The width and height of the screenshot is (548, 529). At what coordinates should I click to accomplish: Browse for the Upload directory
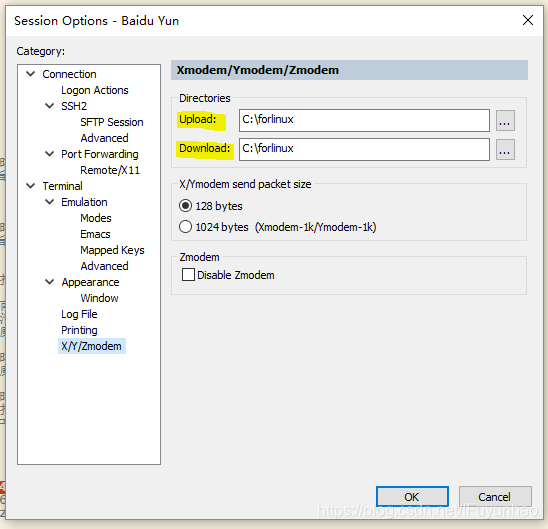(x=505, y=121)
